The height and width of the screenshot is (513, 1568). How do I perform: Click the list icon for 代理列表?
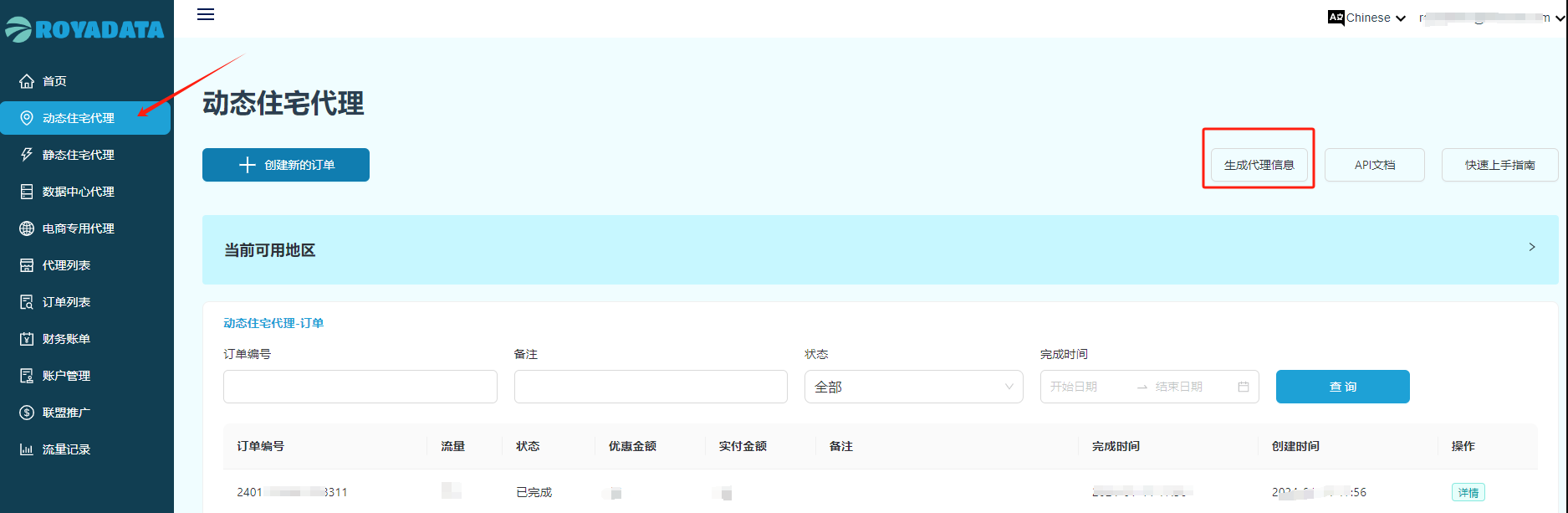click(x=27, y=265)
